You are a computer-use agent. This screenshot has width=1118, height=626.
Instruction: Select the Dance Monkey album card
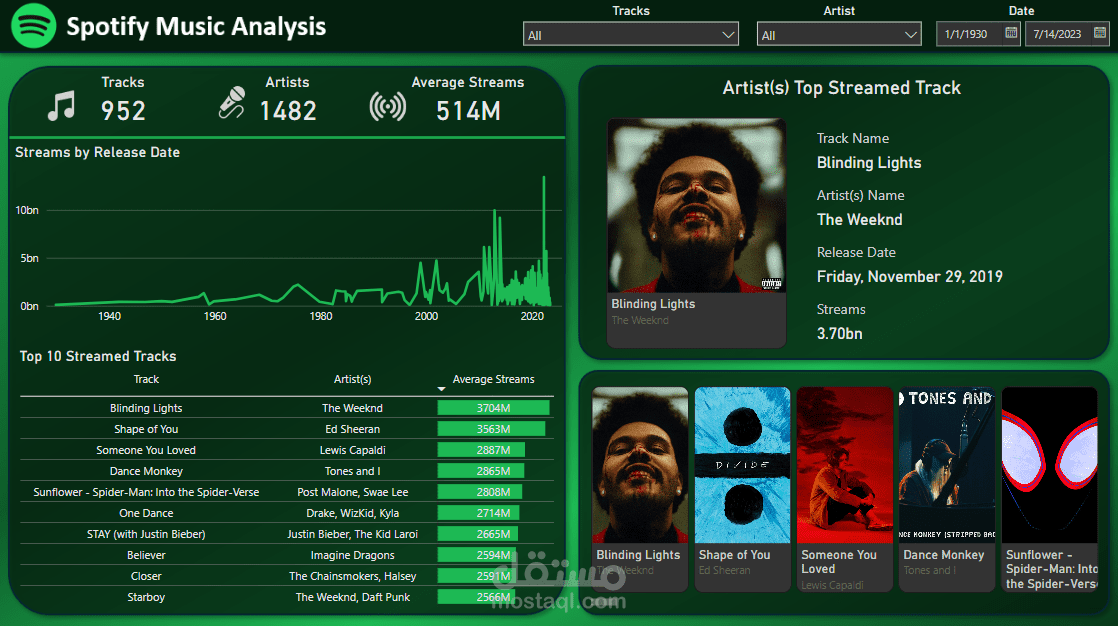click(947, 489)
